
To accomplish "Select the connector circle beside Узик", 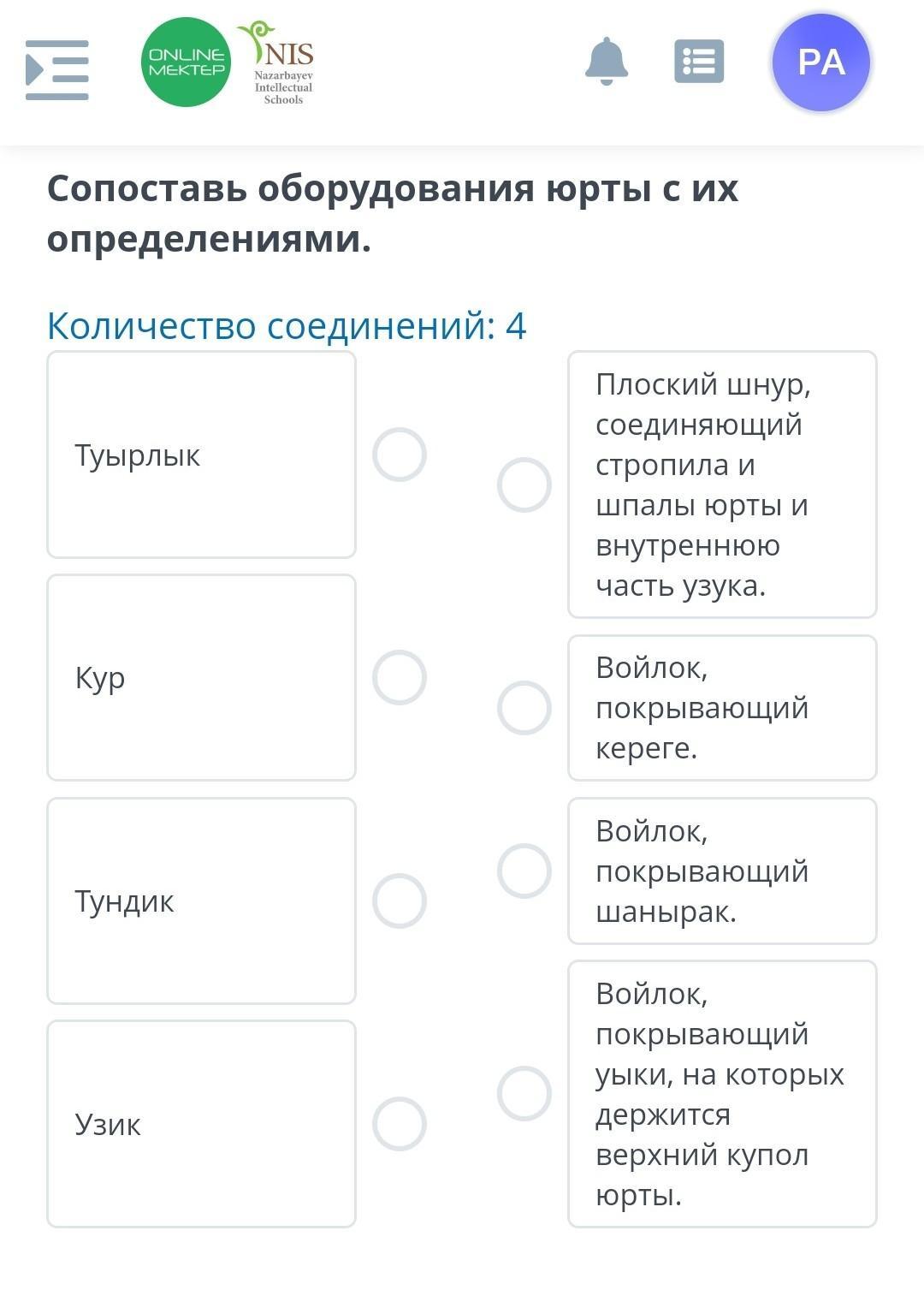I will click(x=399, y=1123).
